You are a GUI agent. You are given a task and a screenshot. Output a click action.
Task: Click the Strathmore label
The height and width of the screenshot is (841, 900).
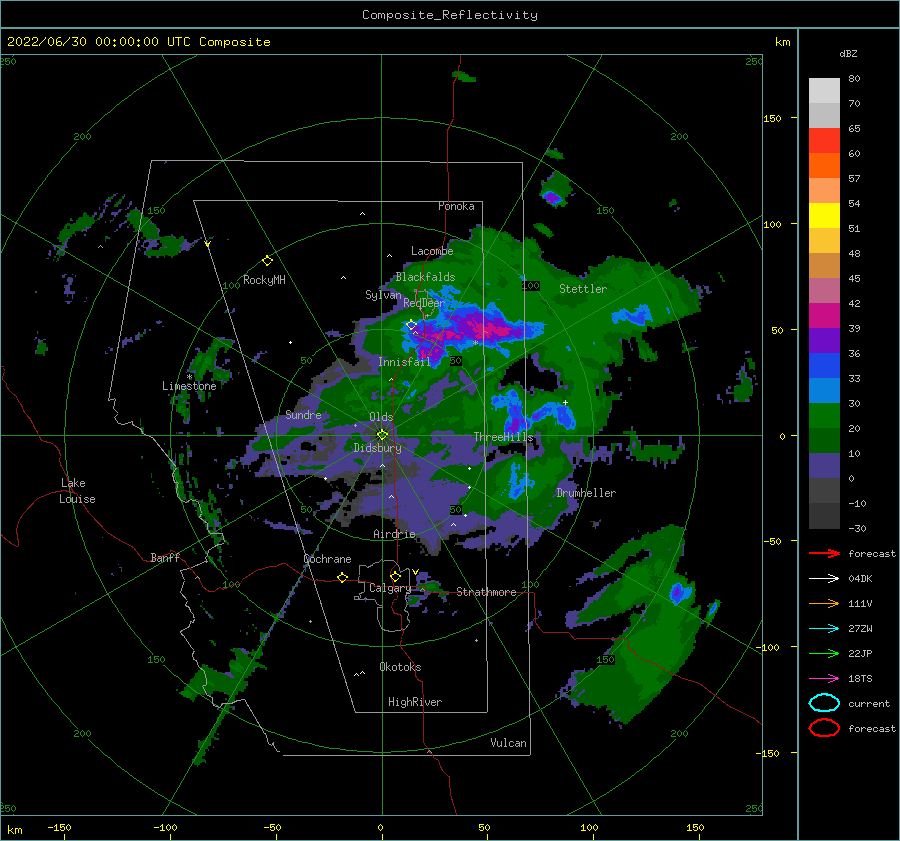point(486,592)
